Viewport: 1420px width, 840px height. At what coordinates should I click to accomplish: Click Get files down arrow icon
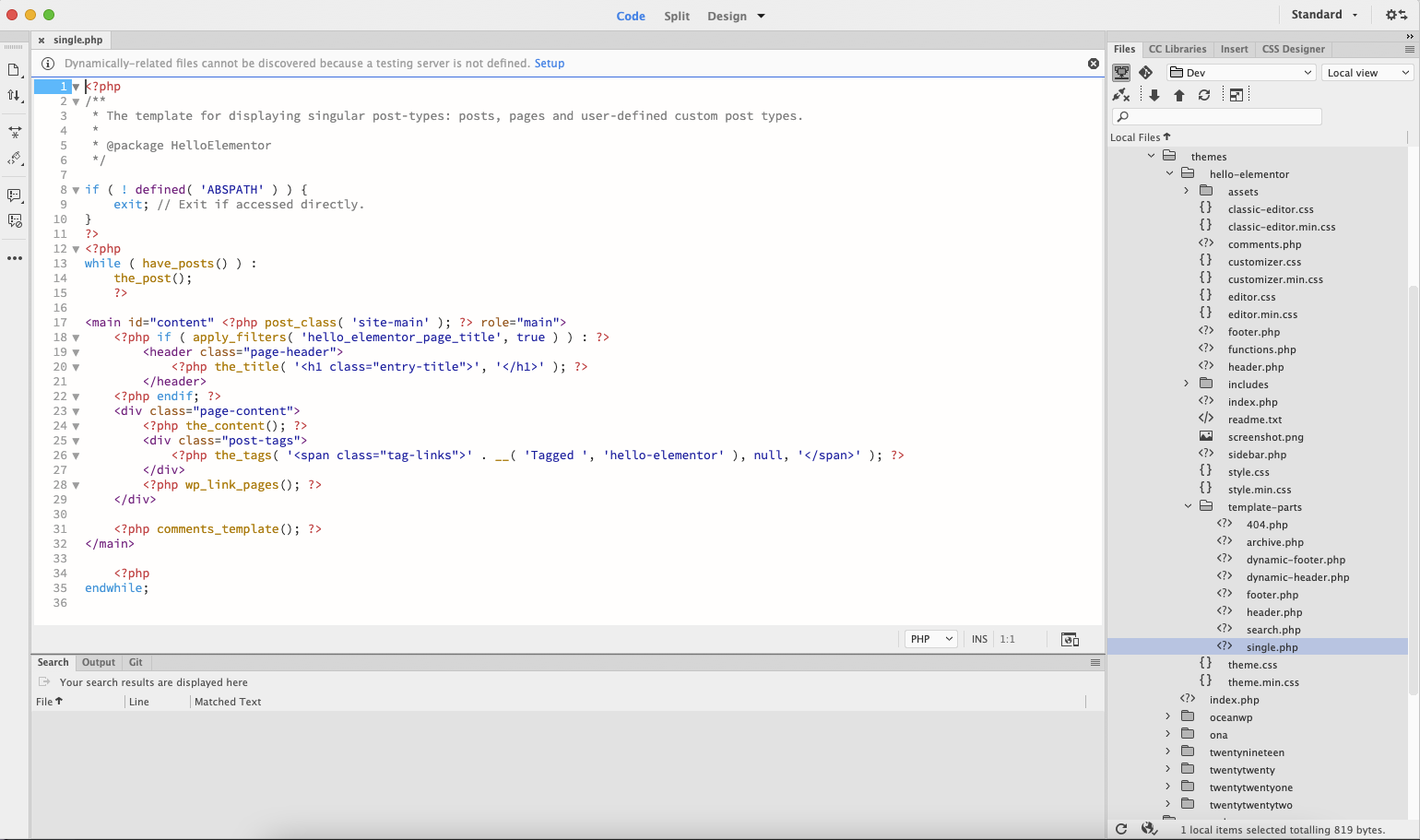[1154, 95]
